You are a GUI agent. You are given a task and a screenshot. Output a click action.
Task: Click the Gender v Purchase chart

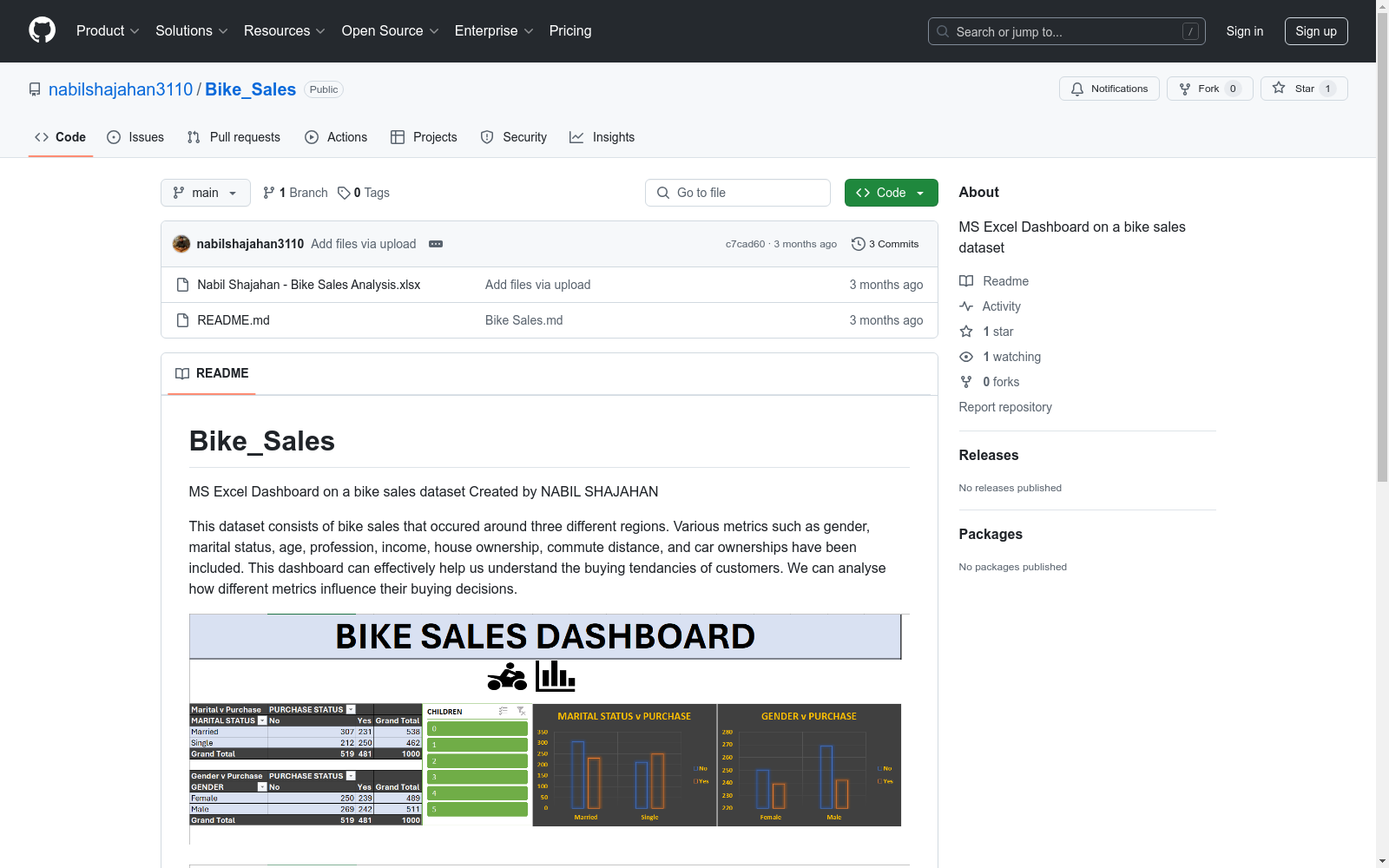(x=809, y=765)
